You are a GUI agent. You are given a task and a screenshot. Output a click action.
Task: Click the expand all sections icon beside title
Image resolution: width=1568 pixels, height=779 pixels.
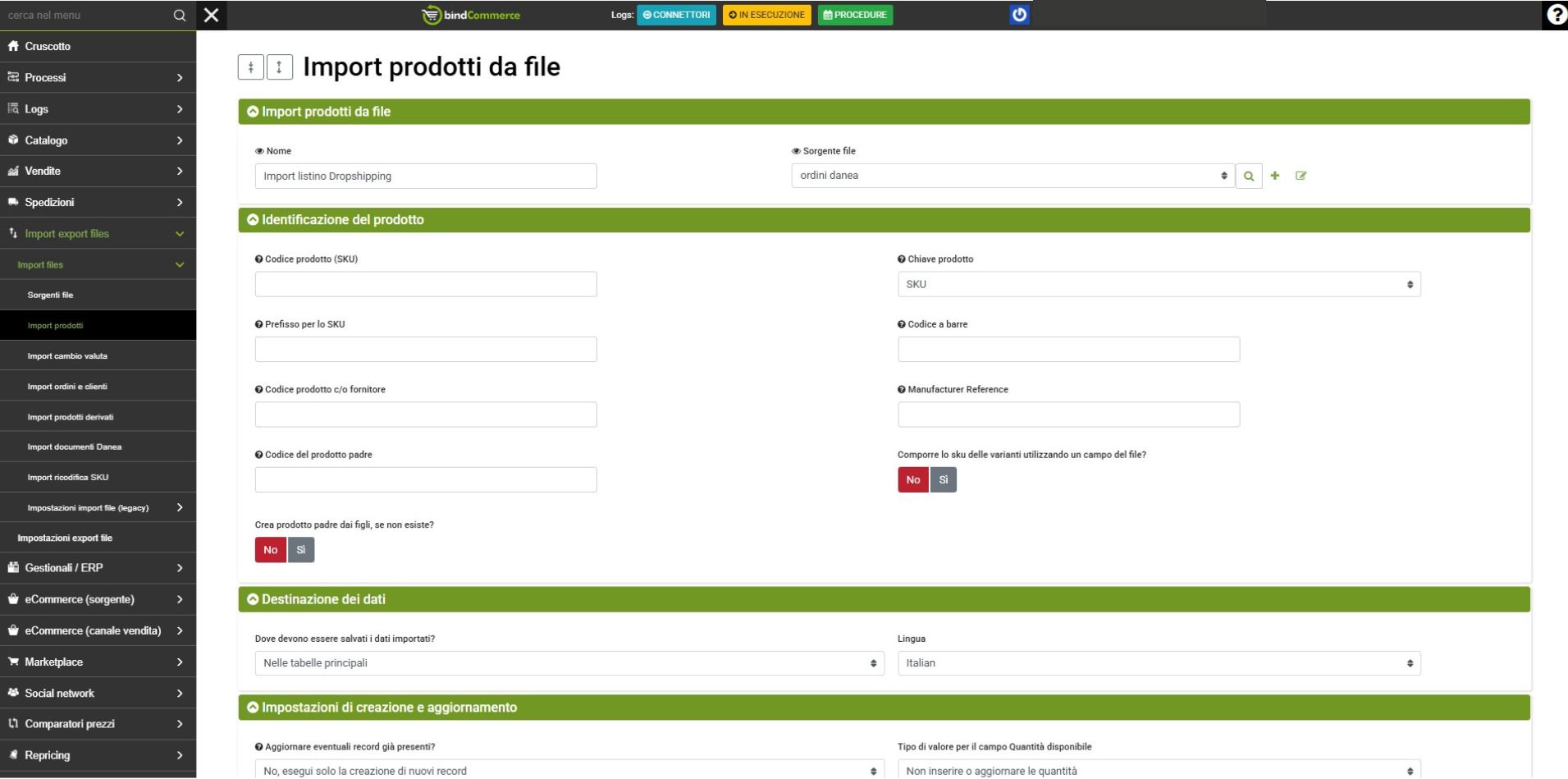(x=279, y=67)
